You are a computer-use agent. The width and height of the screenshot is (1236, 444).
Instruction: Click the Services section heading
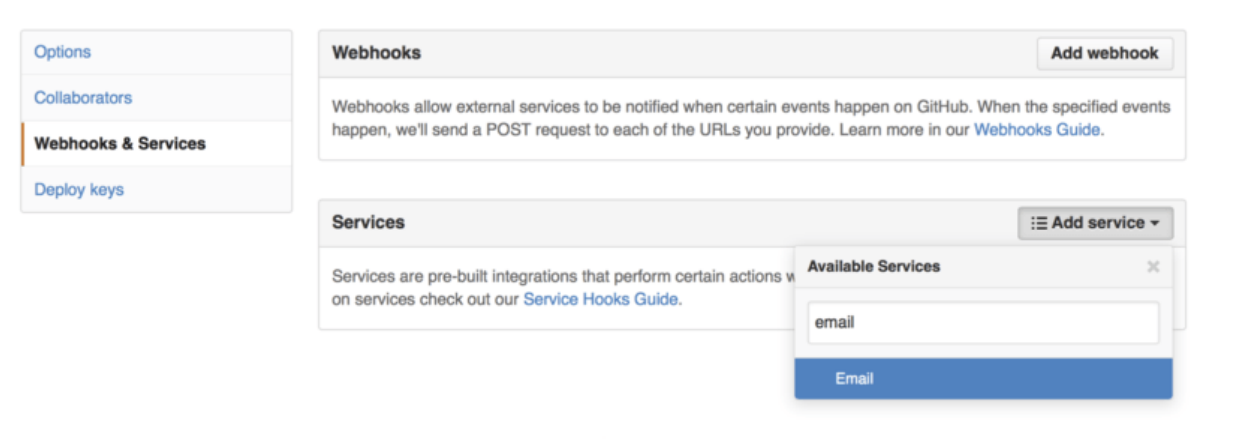(368, 223)
